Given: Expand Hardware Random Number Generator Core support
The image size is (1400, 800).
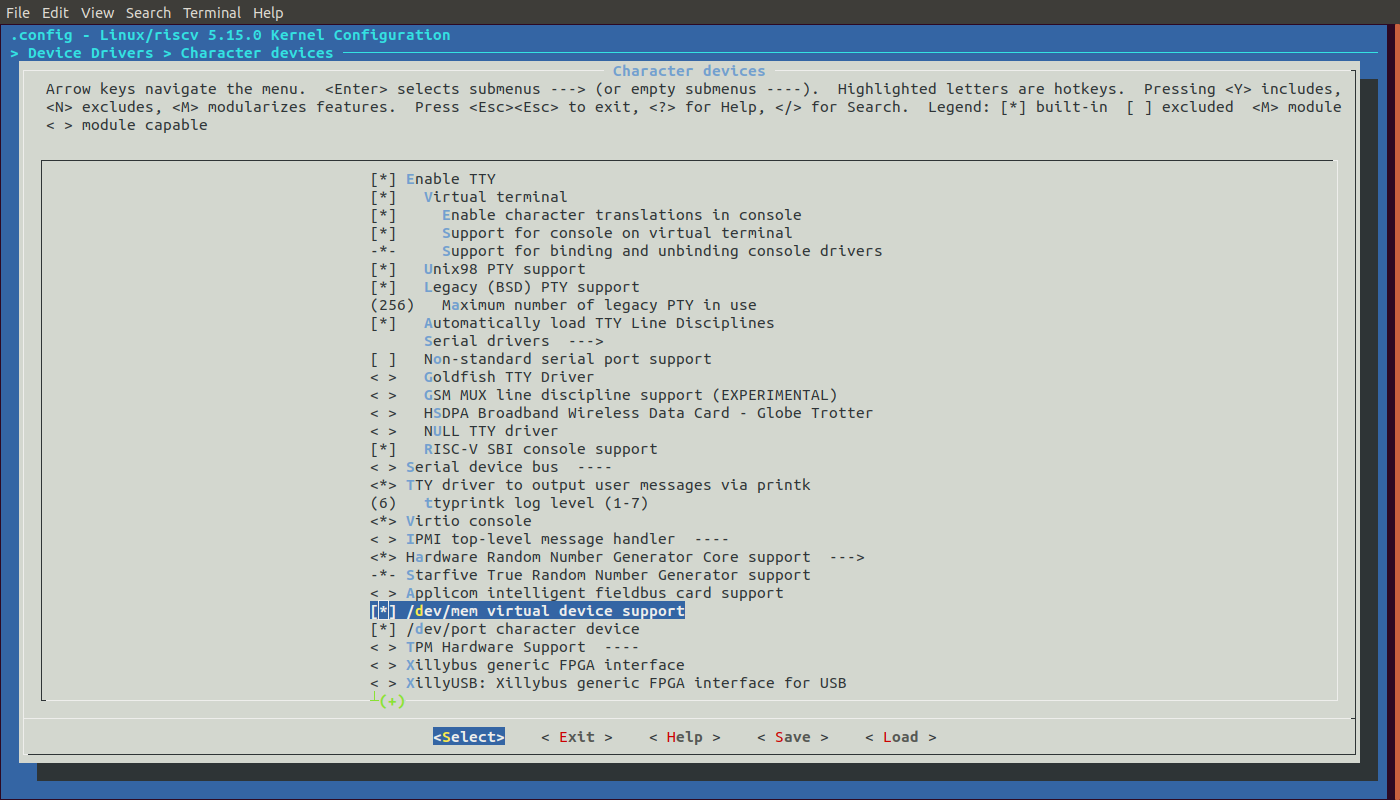Looking at the screenshot, I should tap(634, 557).
